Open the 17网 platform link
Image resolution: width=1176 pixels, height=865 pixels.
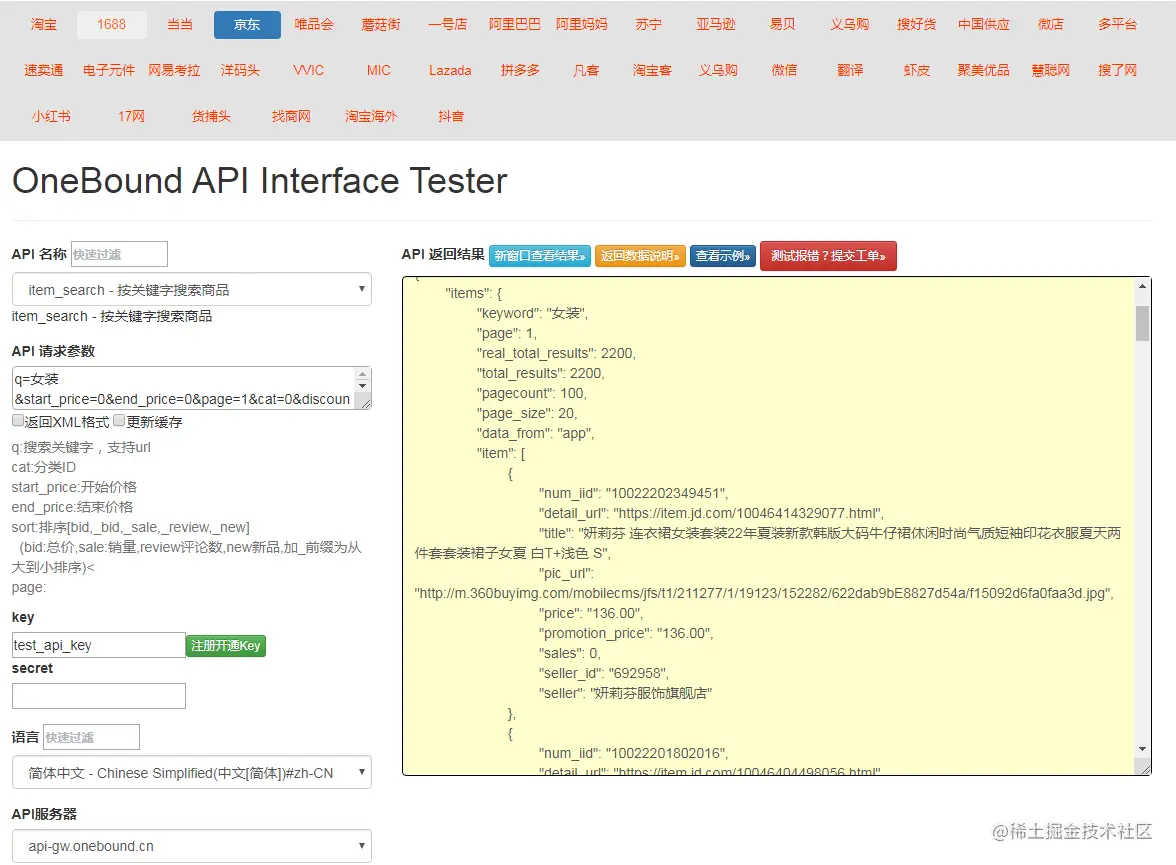point(131,116)
